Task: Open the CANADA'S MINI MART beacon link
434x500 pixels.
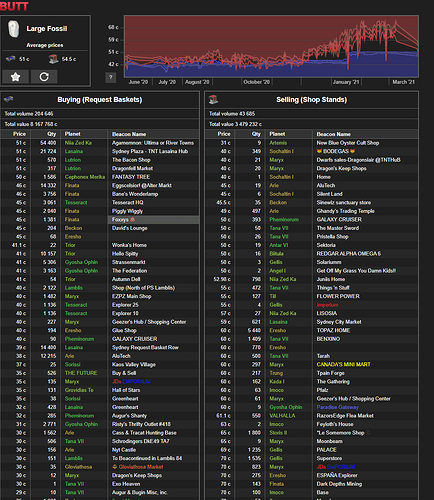Action: pyautogui.click(x=343, y=364)
